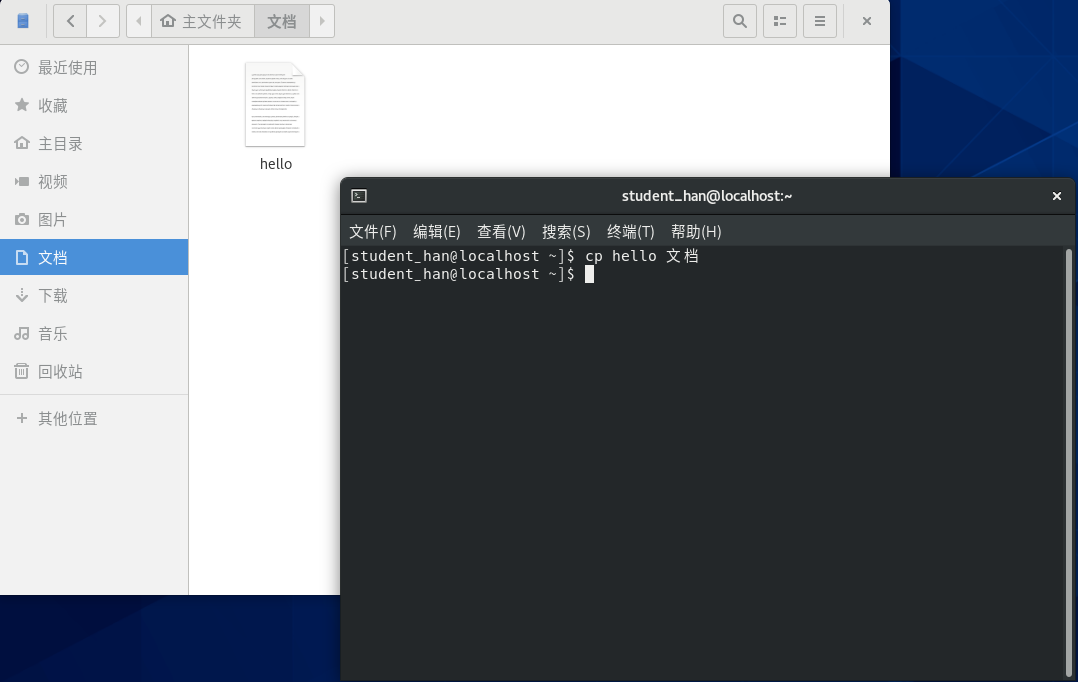Click the terminal icon in terminal title bar

pyautogui.click(x=359, y=196)
